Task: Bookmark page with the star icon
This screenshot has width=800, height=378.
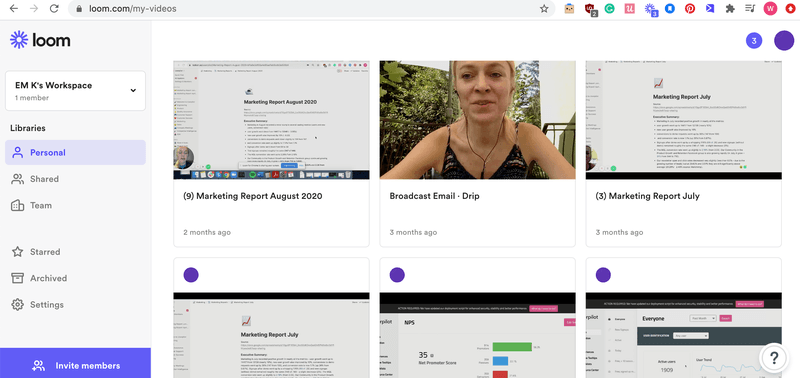Action: (x=544, y=8)
